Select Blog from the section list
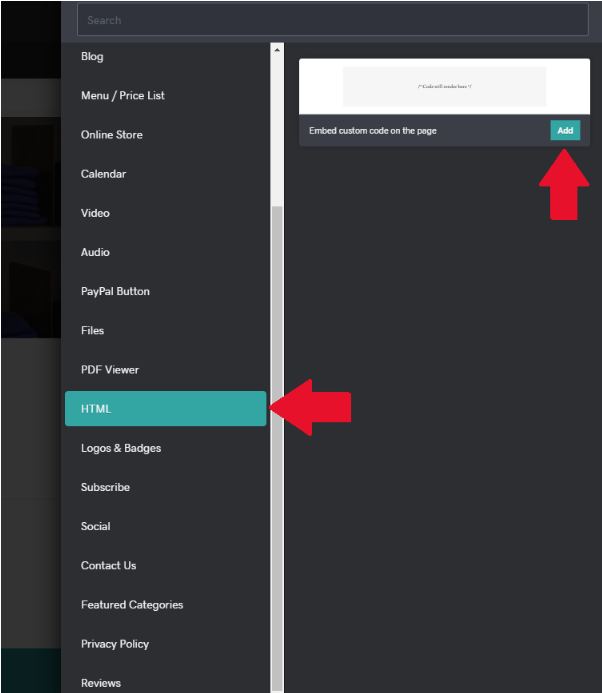 [92, 57]
